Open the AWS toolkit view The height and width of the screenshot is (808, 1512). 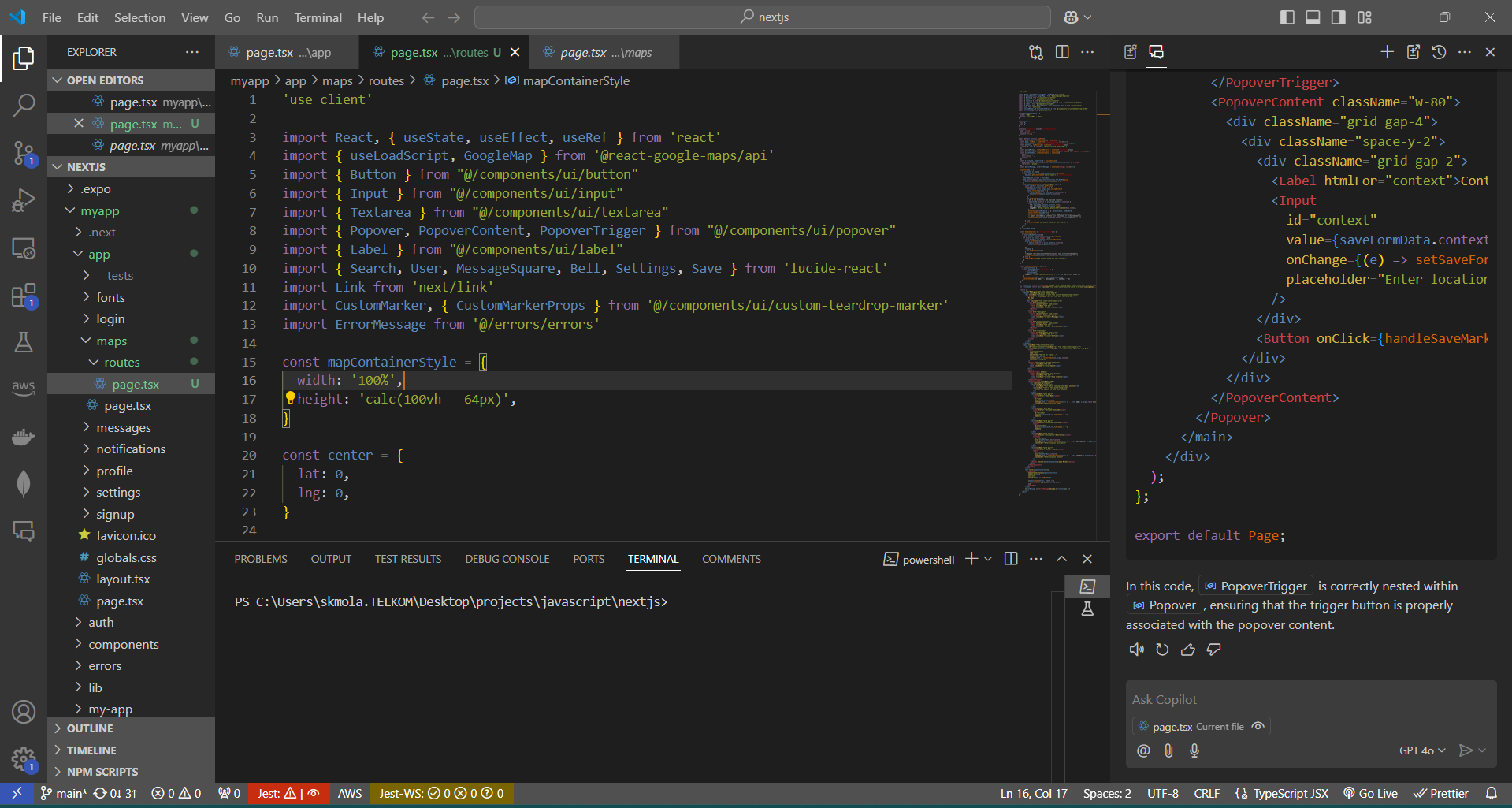[24, 388]
